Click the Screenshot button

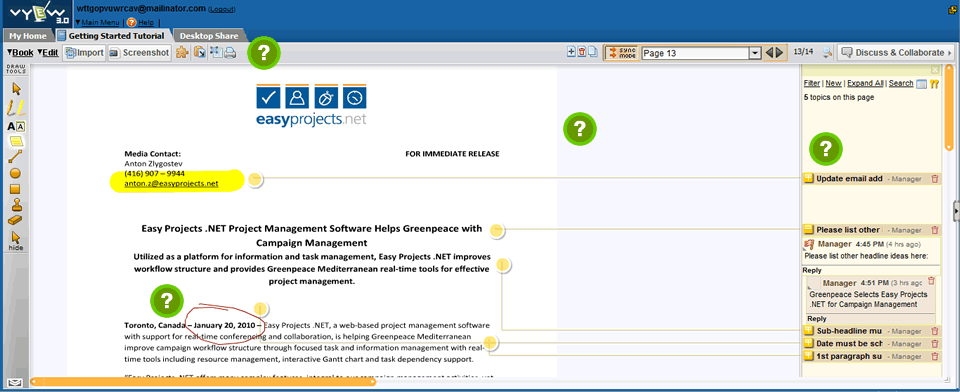pos(139,53)
